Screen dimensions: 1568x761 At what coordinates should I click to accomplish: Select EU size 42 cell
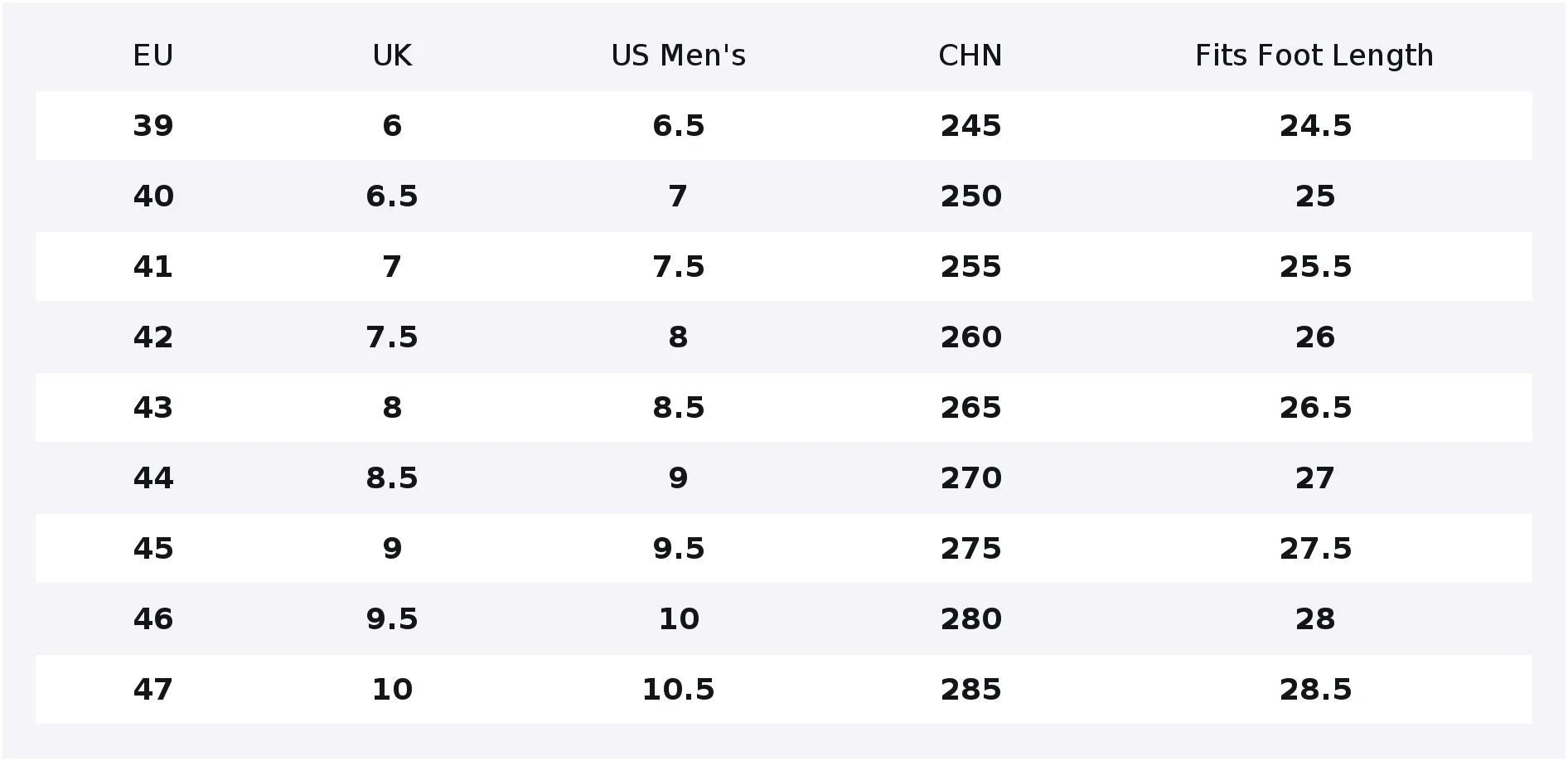pyautogui.click(x=153, y=337)
